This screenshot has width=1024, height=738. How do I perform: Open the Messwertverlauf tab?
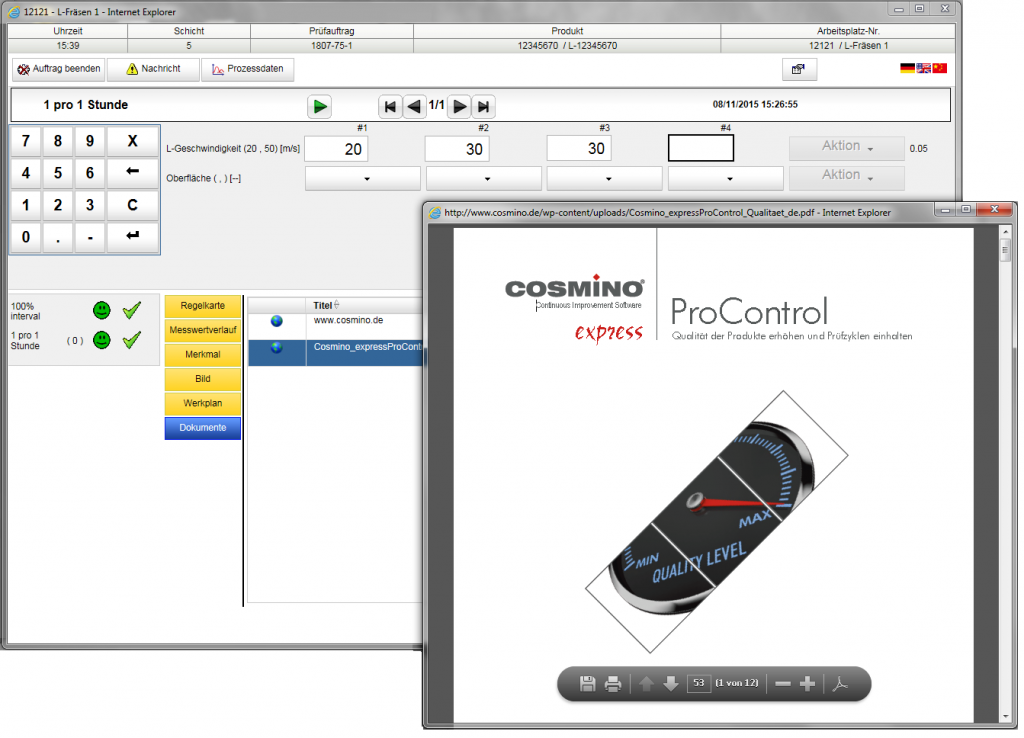click(x=202, y=330)
